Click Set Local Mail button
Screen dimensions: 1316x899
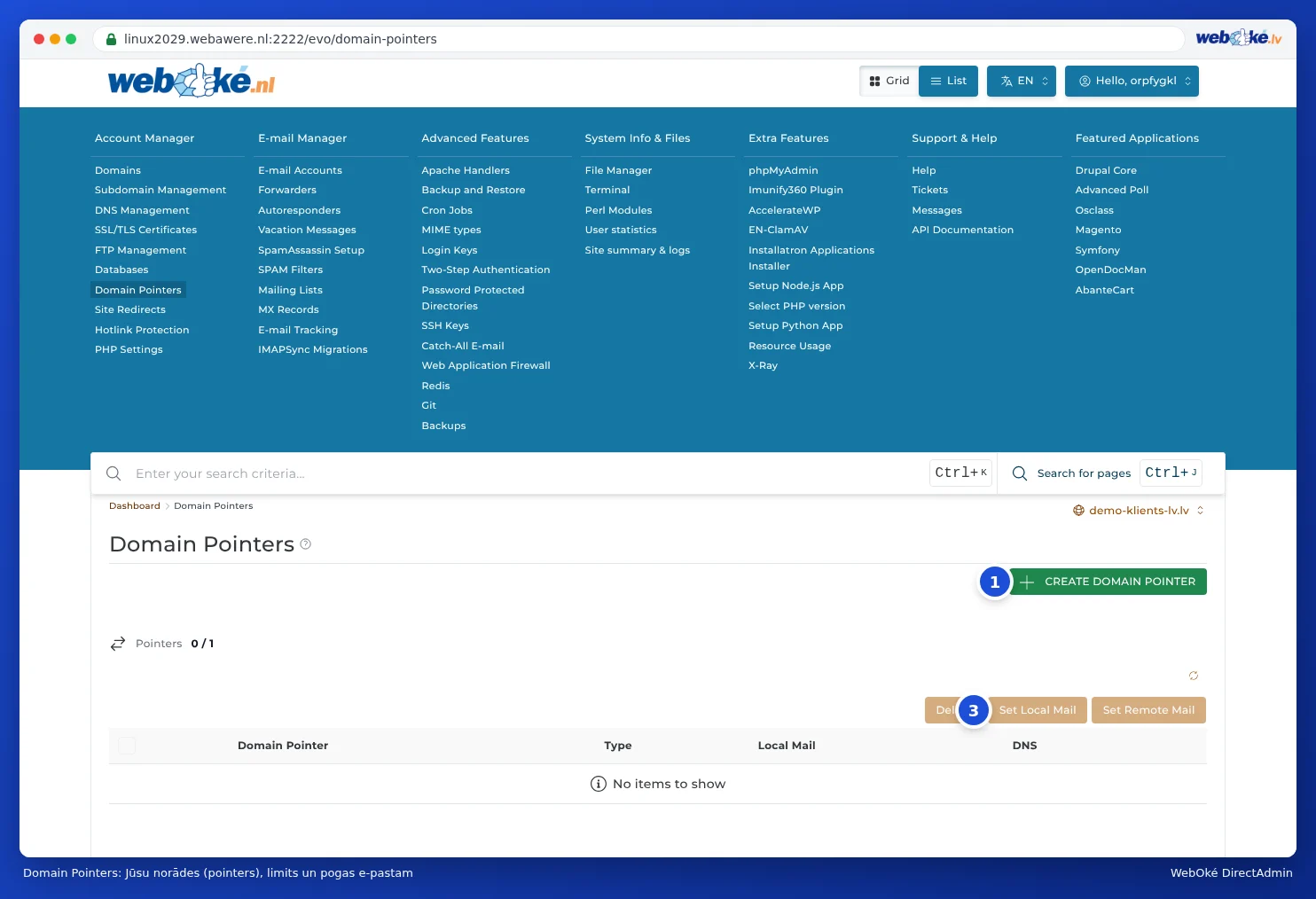point(1038,710)
